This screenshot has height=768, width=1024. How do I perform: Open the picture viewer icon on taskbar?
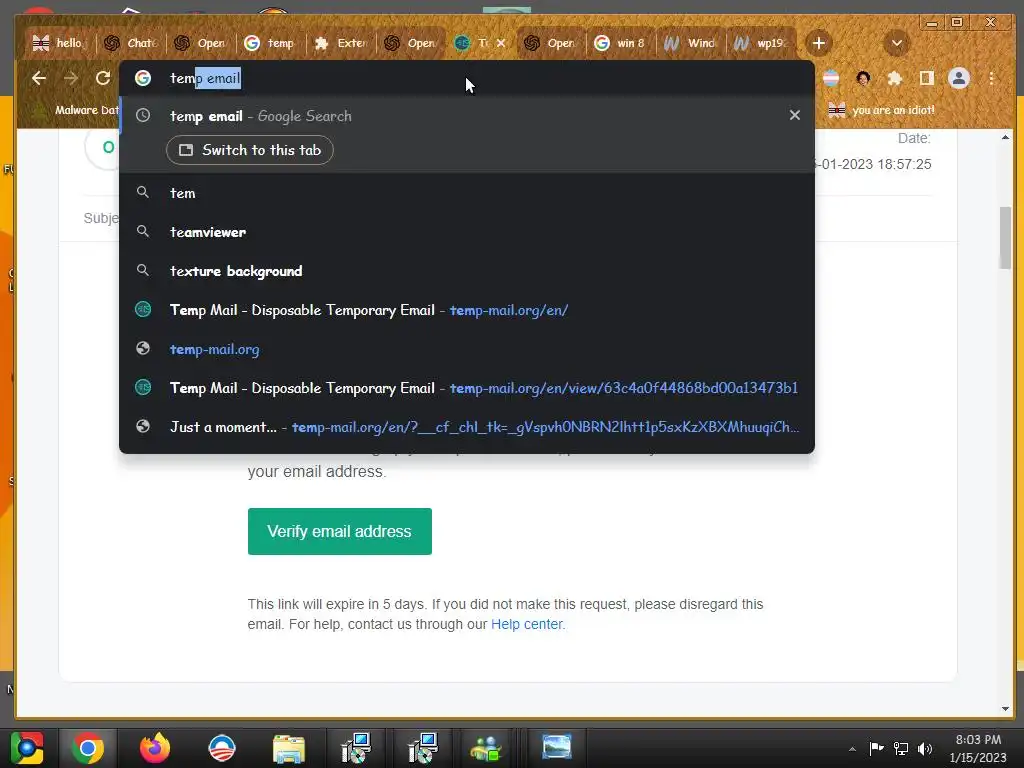point(556,748)
